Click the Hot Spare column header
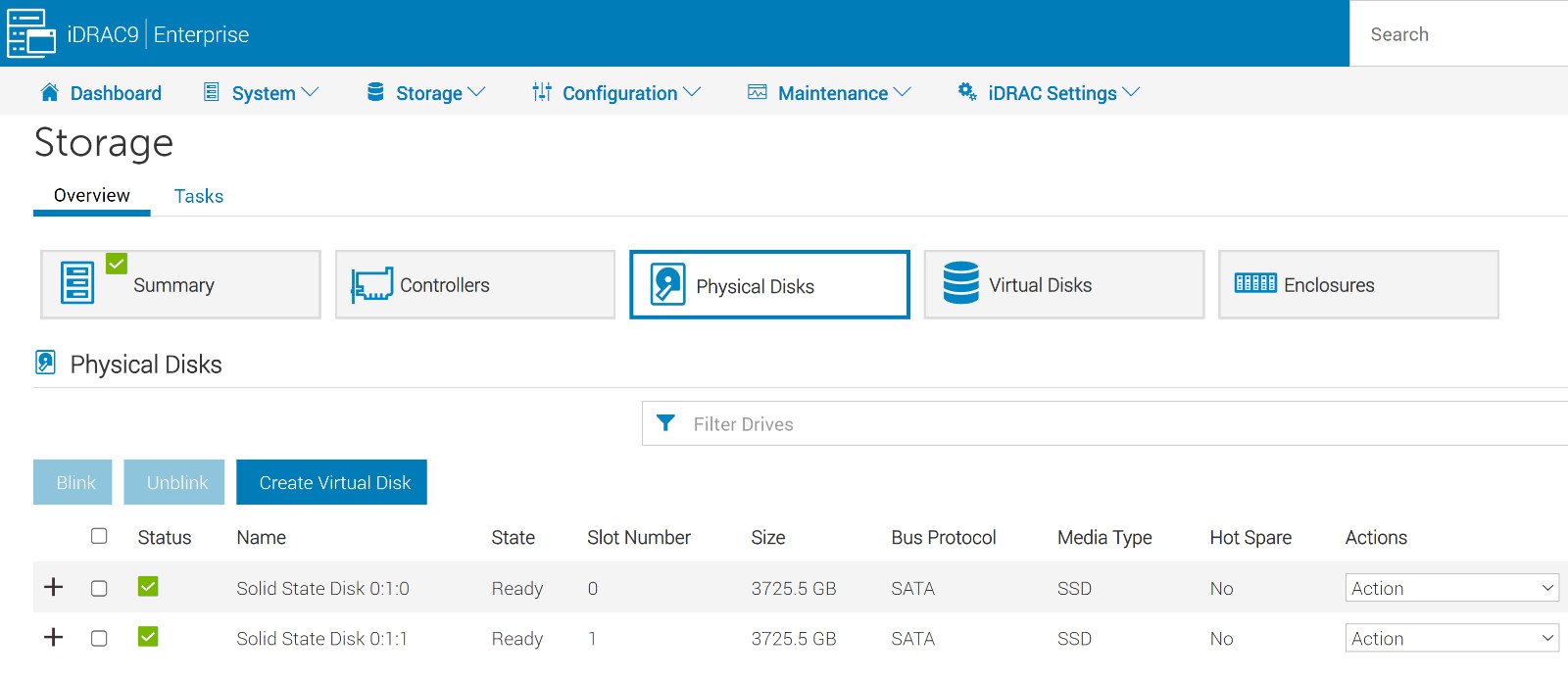Image resolution: width=1568 pixels, height=682 pixels. click(1250, 537)
